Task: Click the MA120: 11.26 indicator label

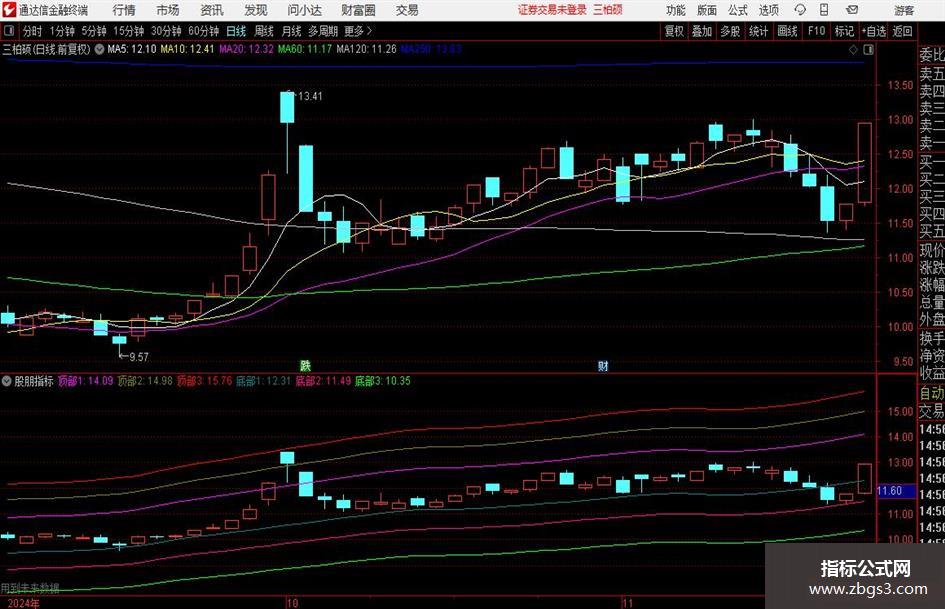Action: tap(366, 49)
